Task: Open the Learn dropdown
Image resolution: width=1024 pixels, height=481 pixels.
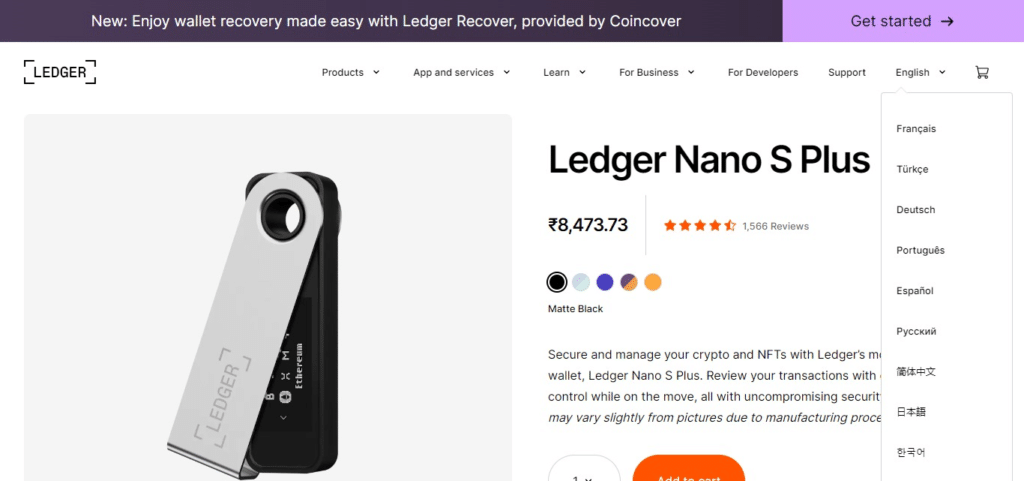Action: click(x=564, y=72)
